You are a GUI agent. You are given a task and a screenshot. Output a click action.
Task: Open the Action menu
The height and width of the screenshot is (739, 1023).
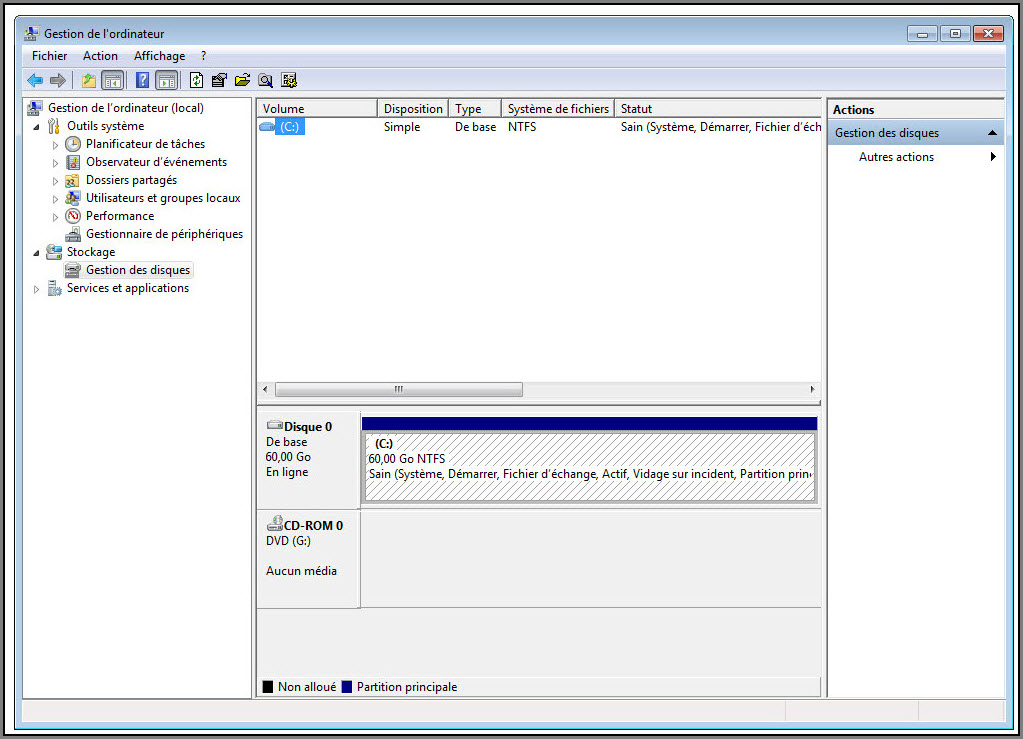coord(100,56)
